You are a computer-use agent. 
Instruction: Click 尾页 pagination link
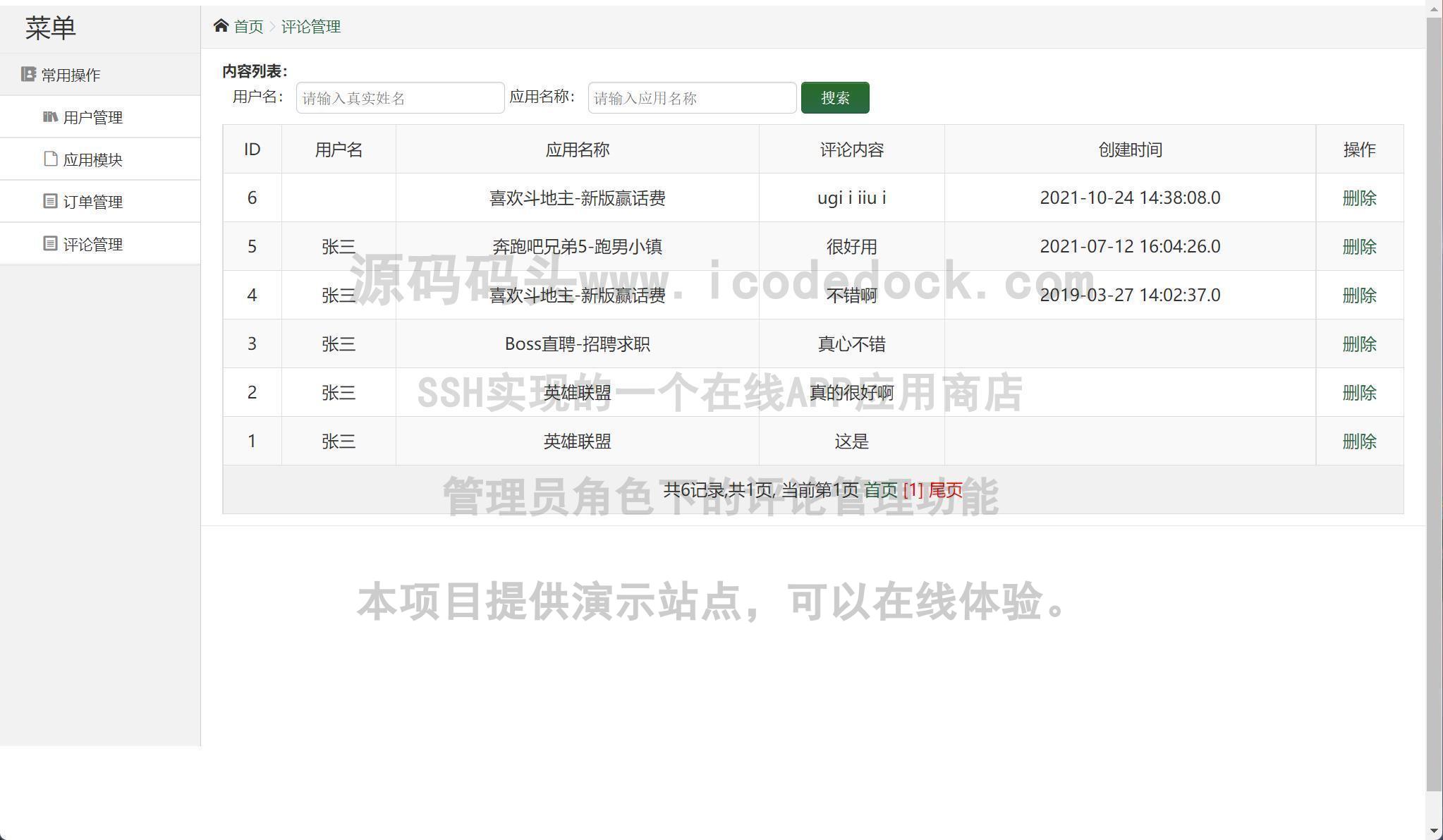(945, 490)
